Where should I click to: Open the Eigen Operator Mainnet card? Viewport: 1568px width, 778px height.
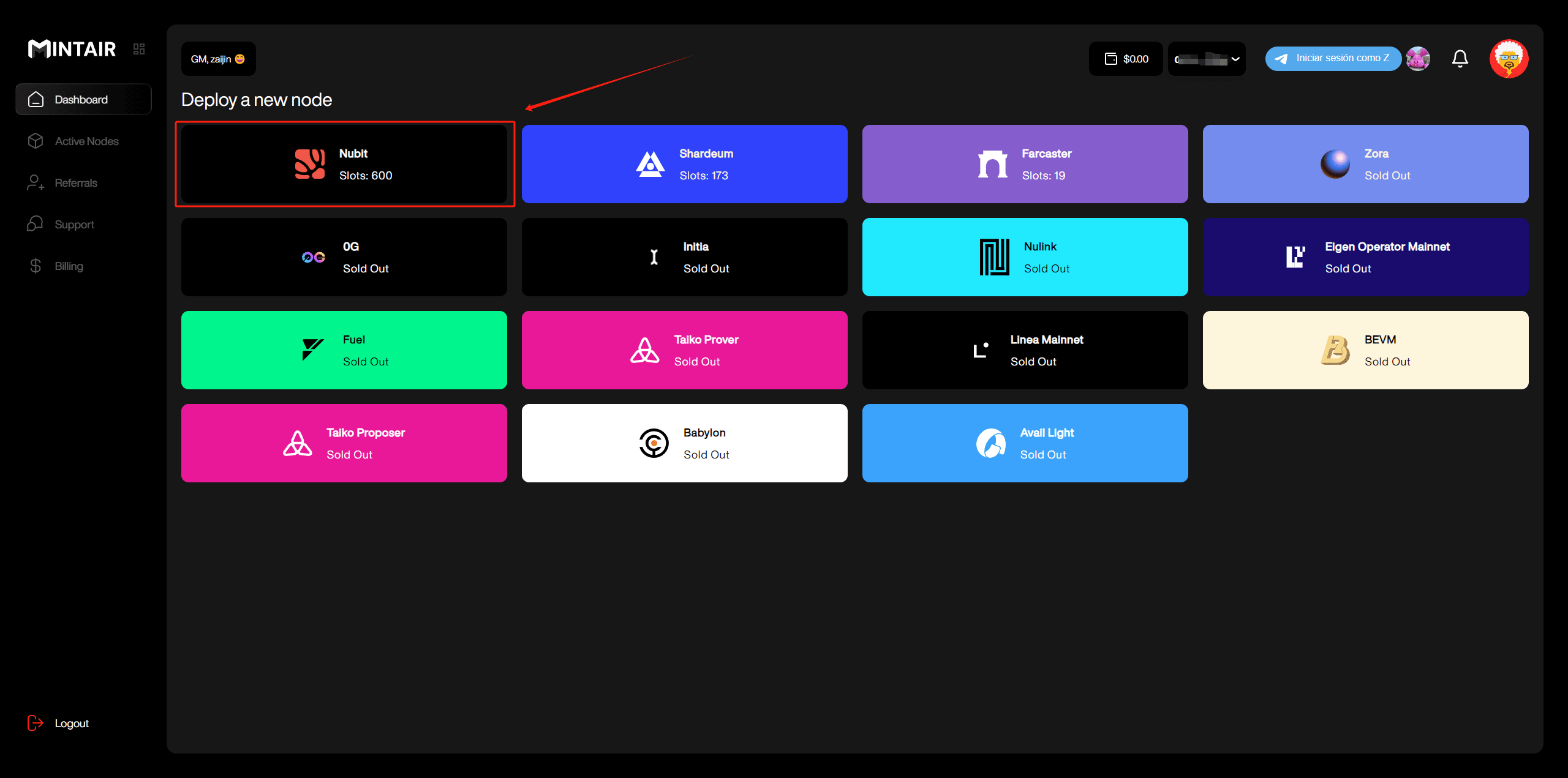point(1365,257)
